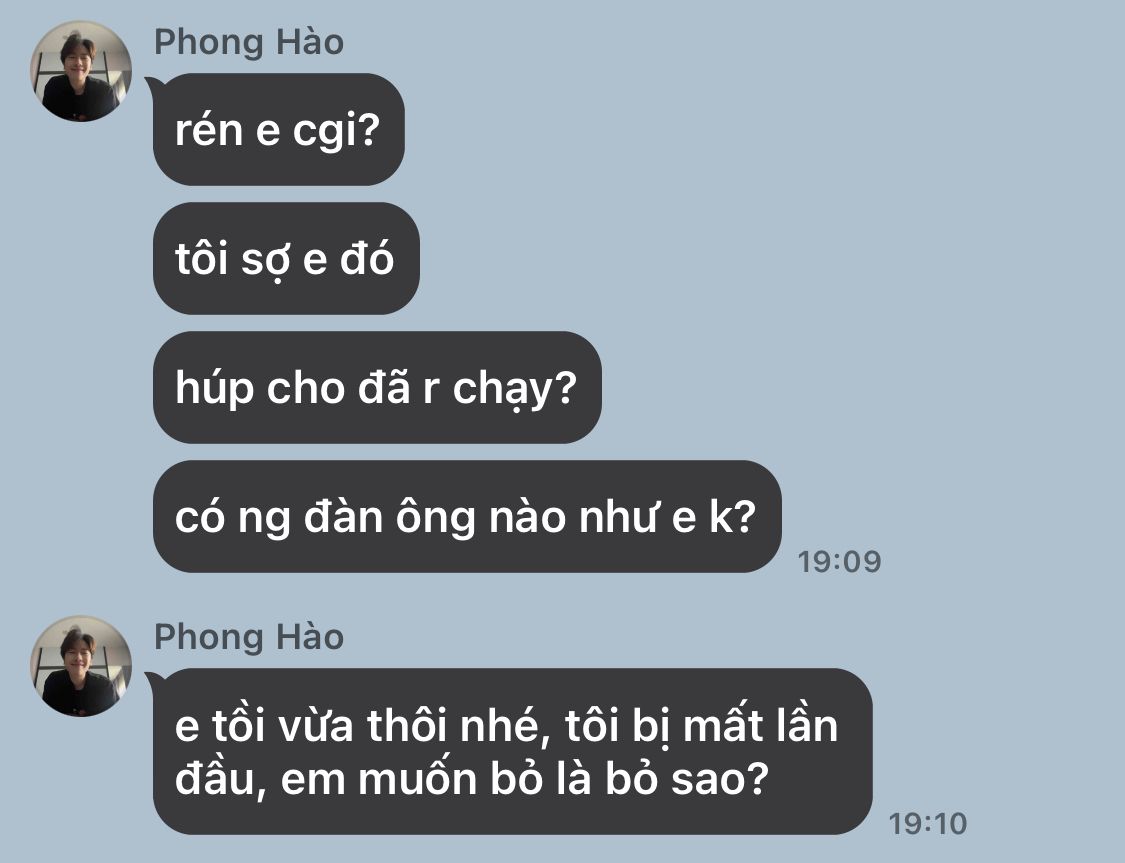Select the lower Phong Hào sender name
Viewport: 1125px width, 863px height.
249,637
